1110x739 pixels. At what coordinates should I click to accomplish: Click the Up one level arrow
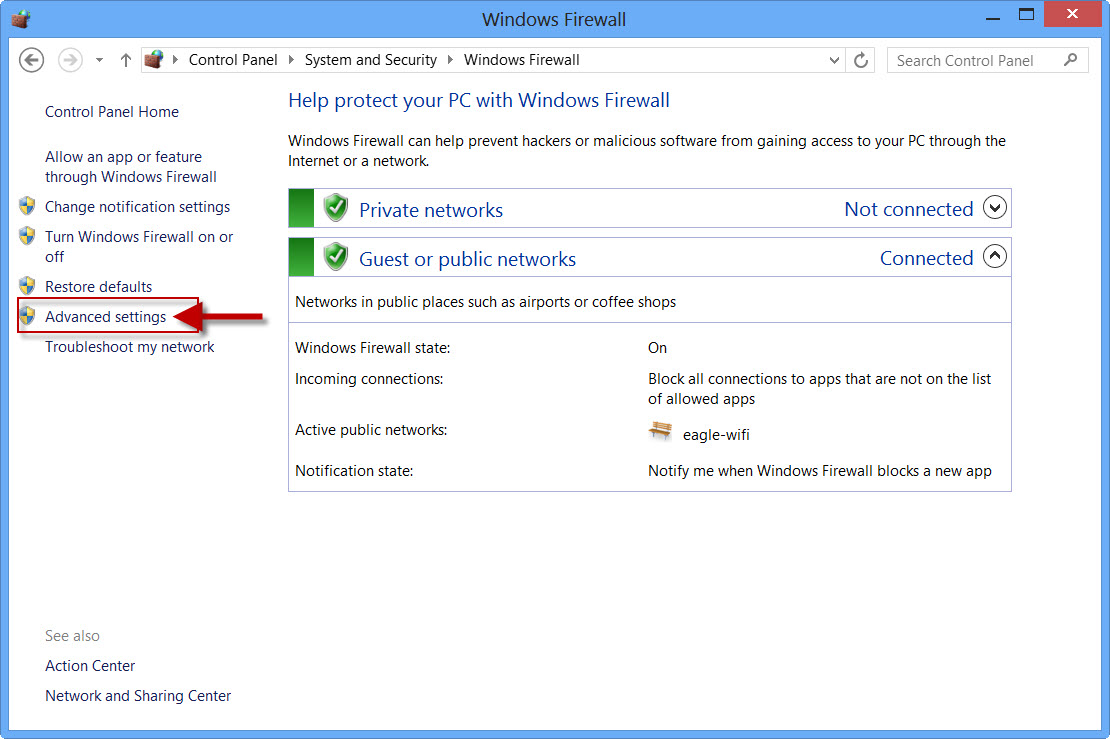click(x=125, y=60)
